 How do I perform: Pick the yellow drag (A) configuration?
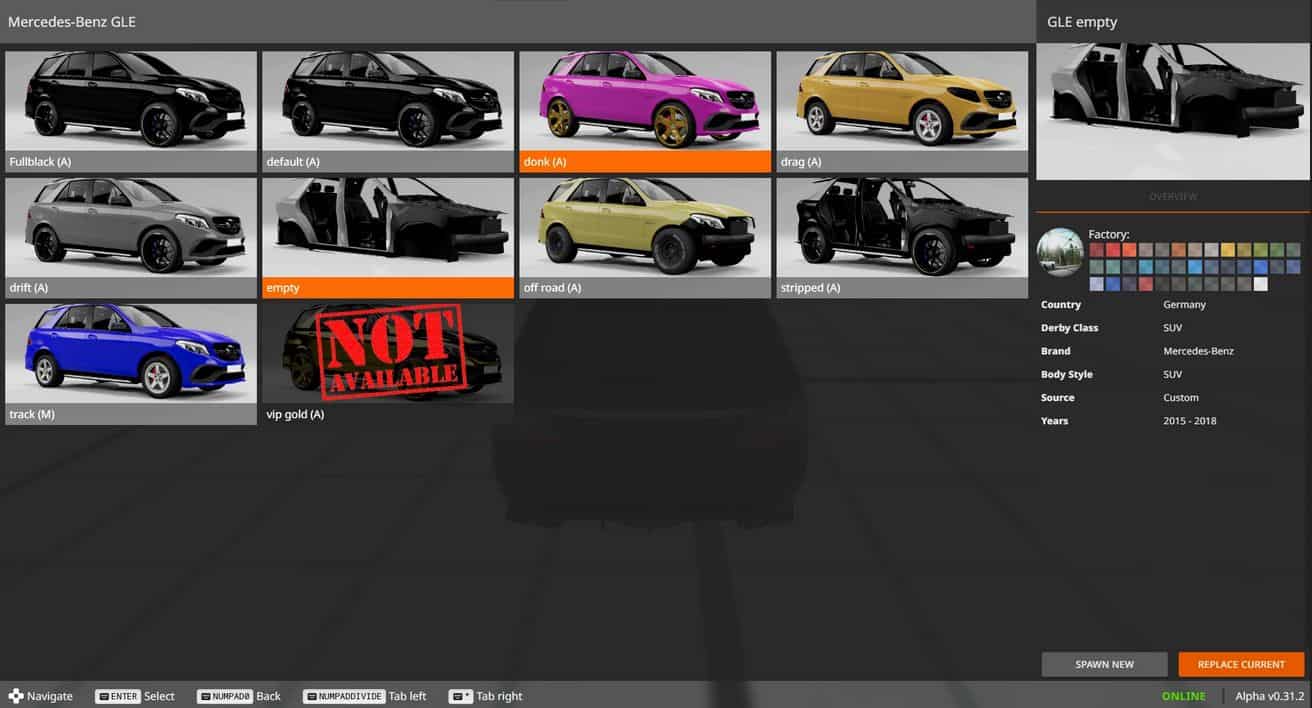(902, 111)
